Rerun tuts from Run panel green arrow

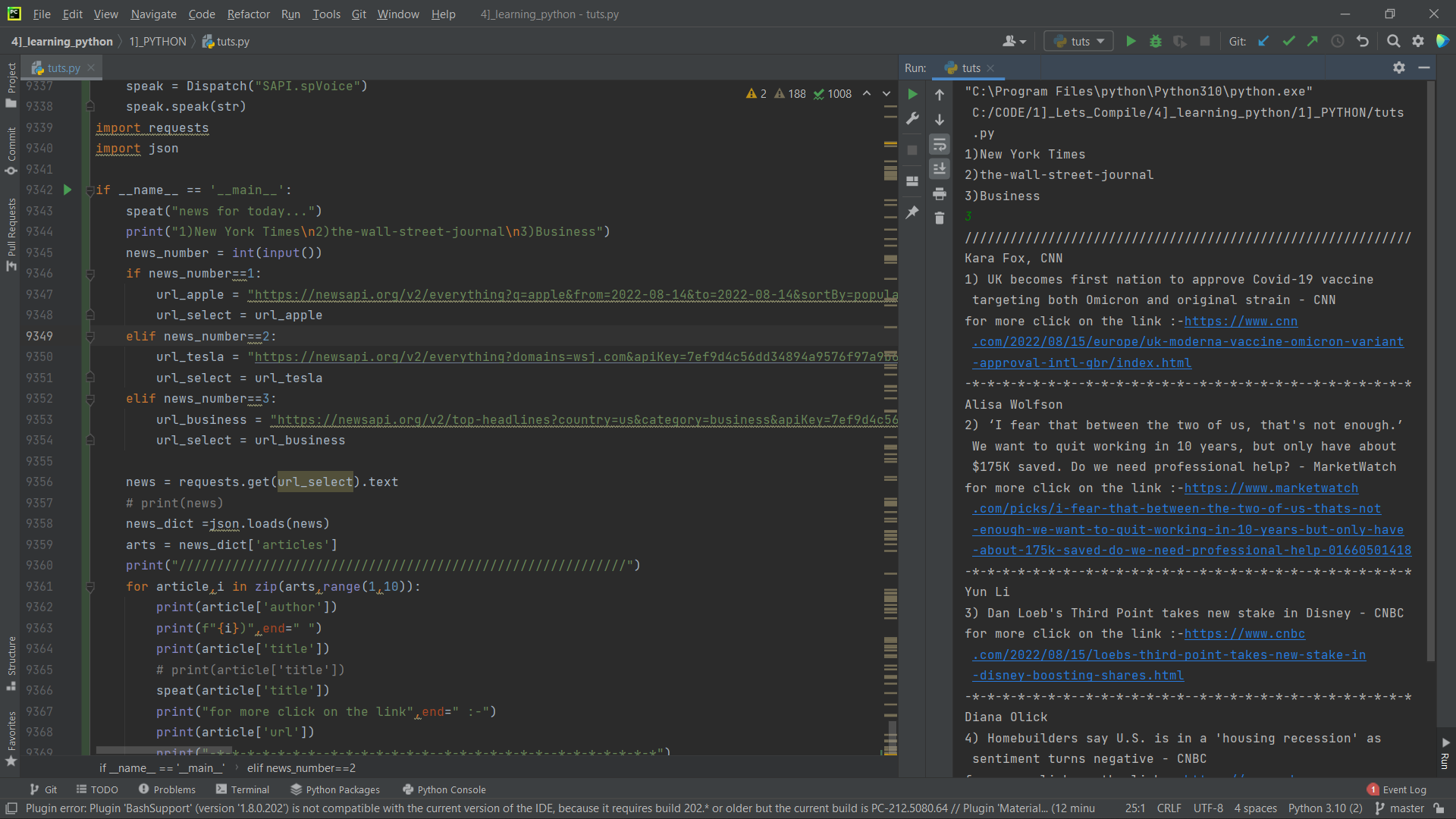pos(913,94)
